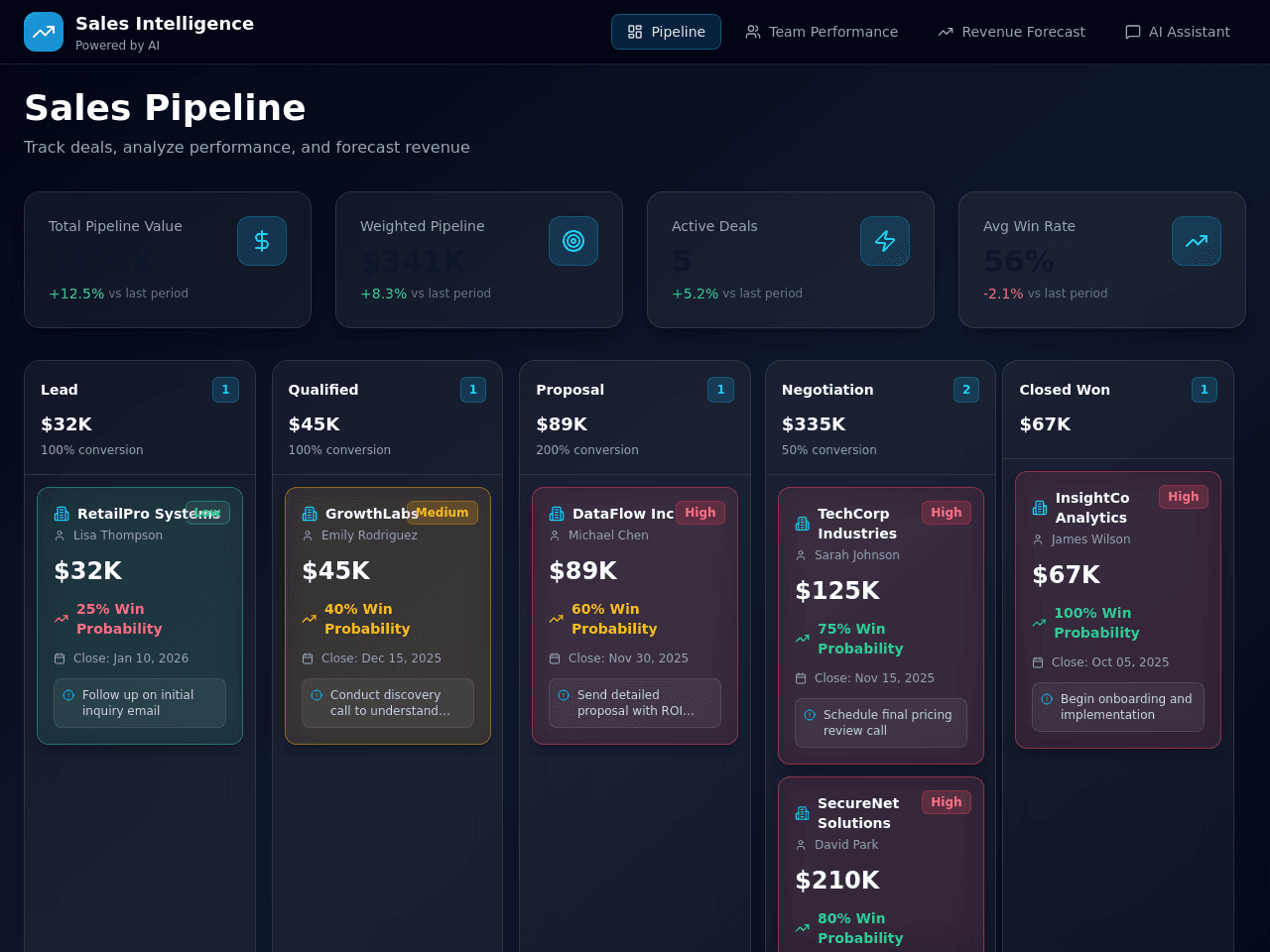Open the 'Follow up on initial inquiry email' action
Viewport: 1270px width, 952px height.
[x=140, y=703]
